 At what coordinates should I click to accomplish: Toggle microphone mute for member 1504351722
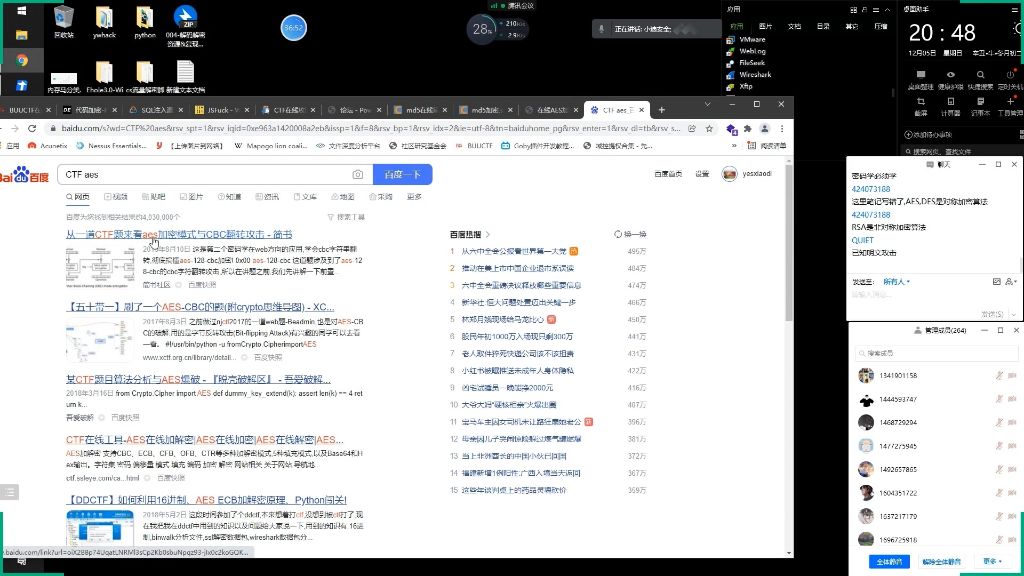(999, 493)
